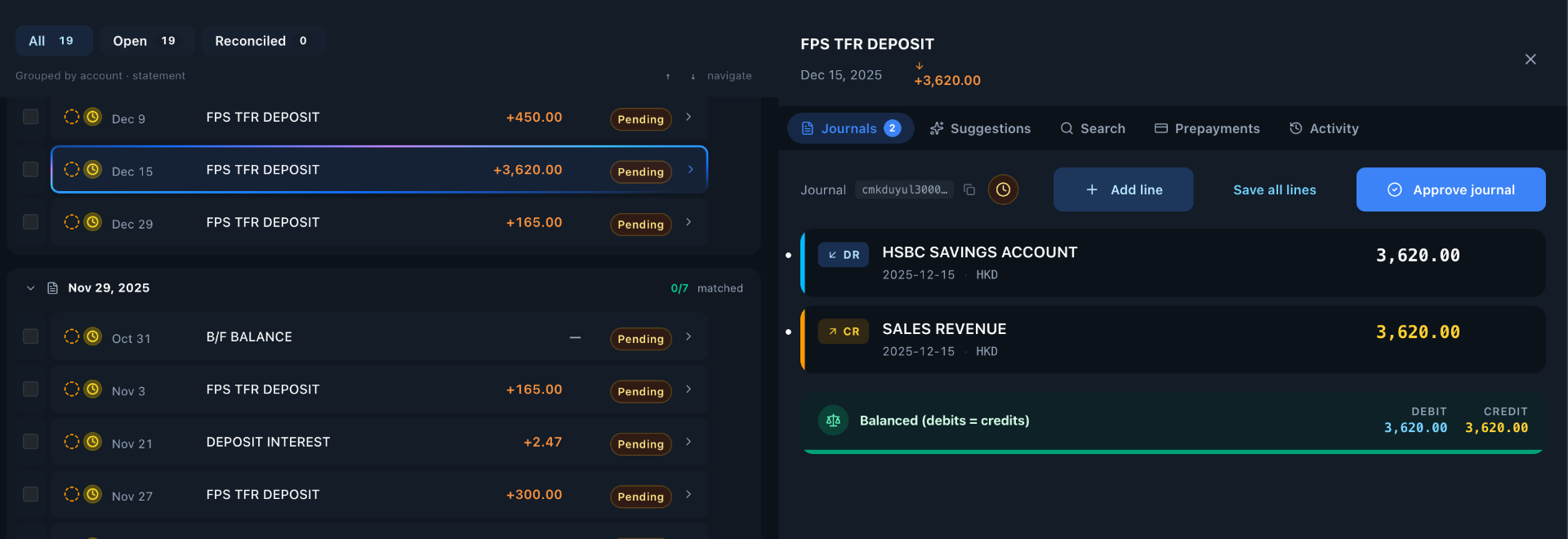Select the Dec 9 transaction checkbox
This screenshot has height=539, width=1568.
click(30, 117)
